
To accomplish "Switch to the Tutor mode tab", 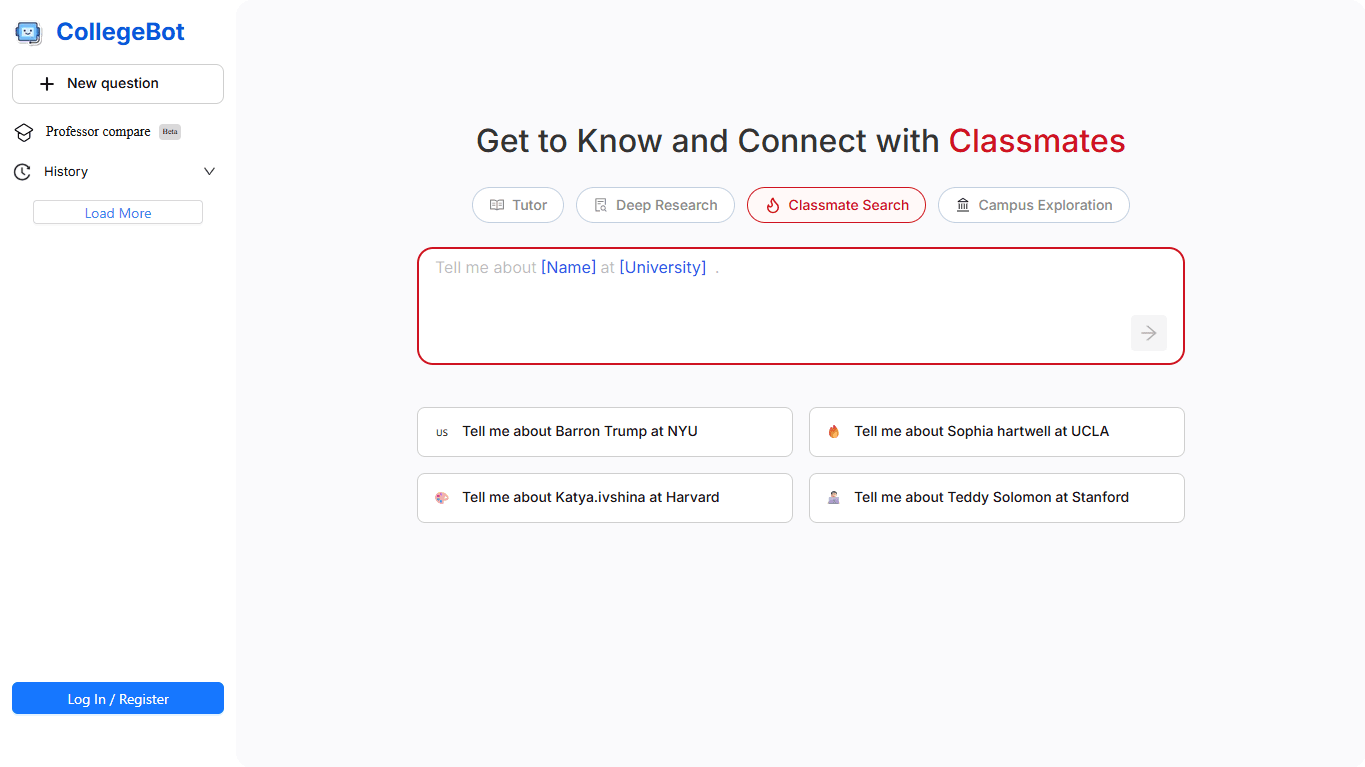I will (518, 205).
